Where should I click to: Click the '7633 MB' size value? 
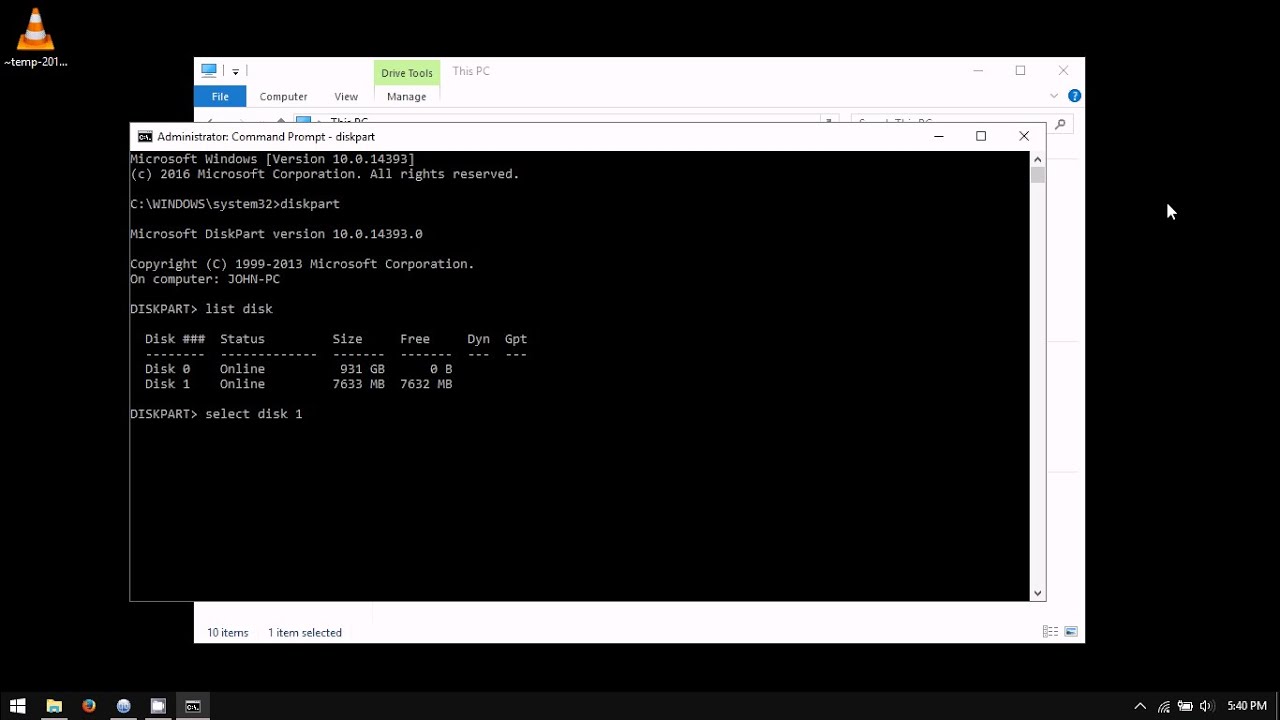[358, 384]
